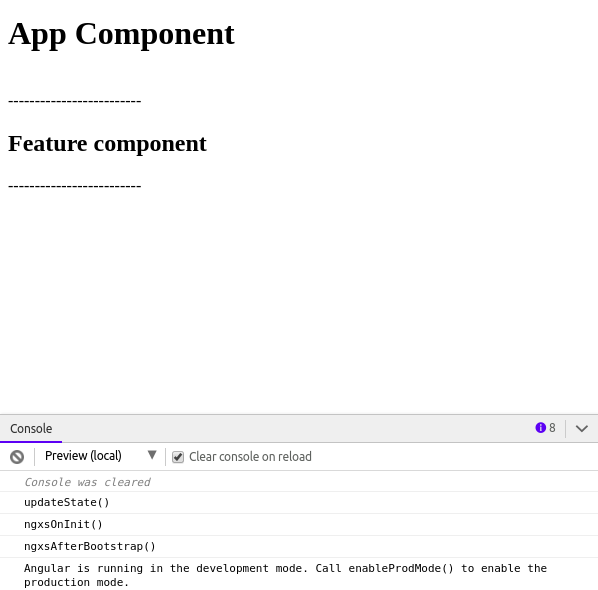598x590 pixels.
Task: Open the Preview (local) context dropdown
Action: [x=100, y=456]
